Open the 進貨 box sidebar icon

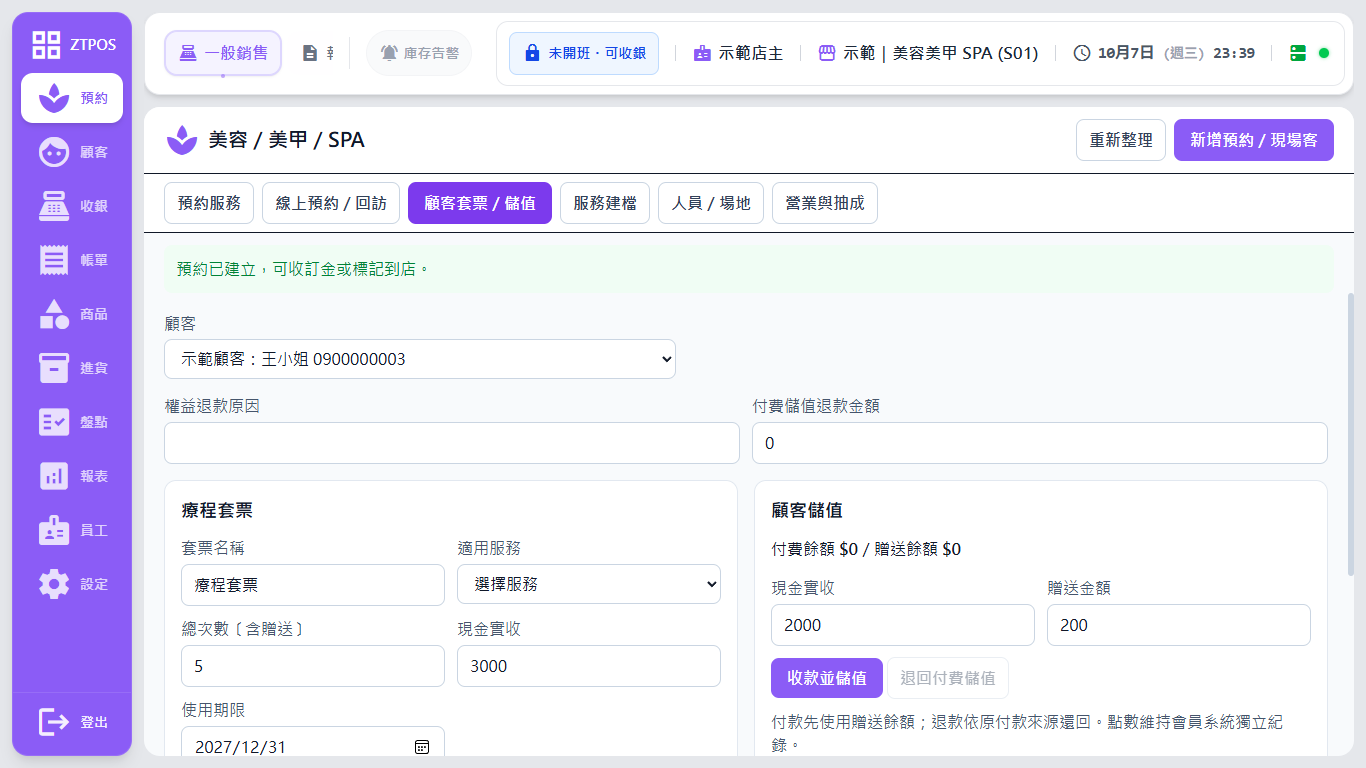[53, 368]
